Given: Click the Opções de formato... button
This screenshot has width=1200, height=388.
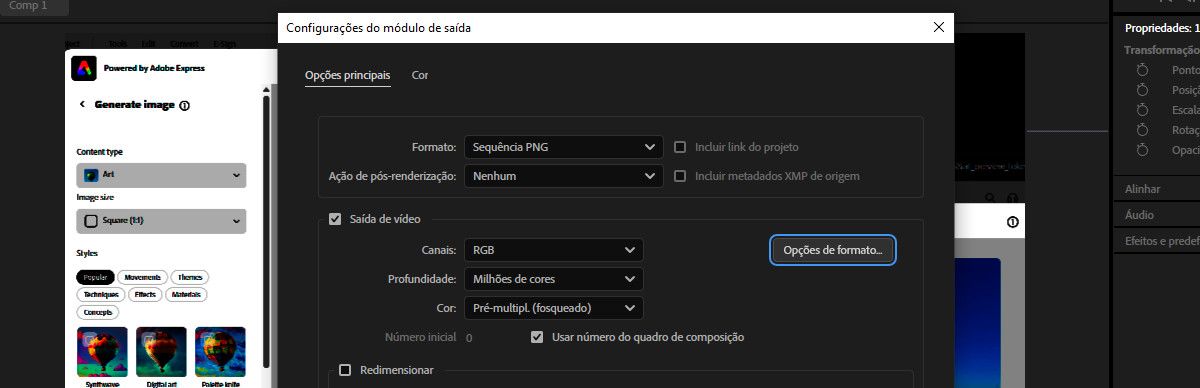Looking at the screenshot, I should click(833, 250).
